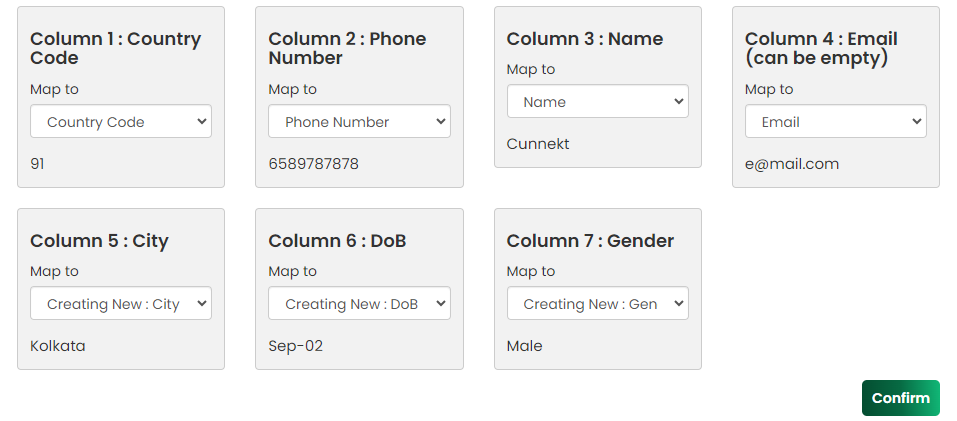Image resolution: width=957 pixels, height=421 pixels.
Task: Click the Column 3 : Name heading
Action: [585, 38]
